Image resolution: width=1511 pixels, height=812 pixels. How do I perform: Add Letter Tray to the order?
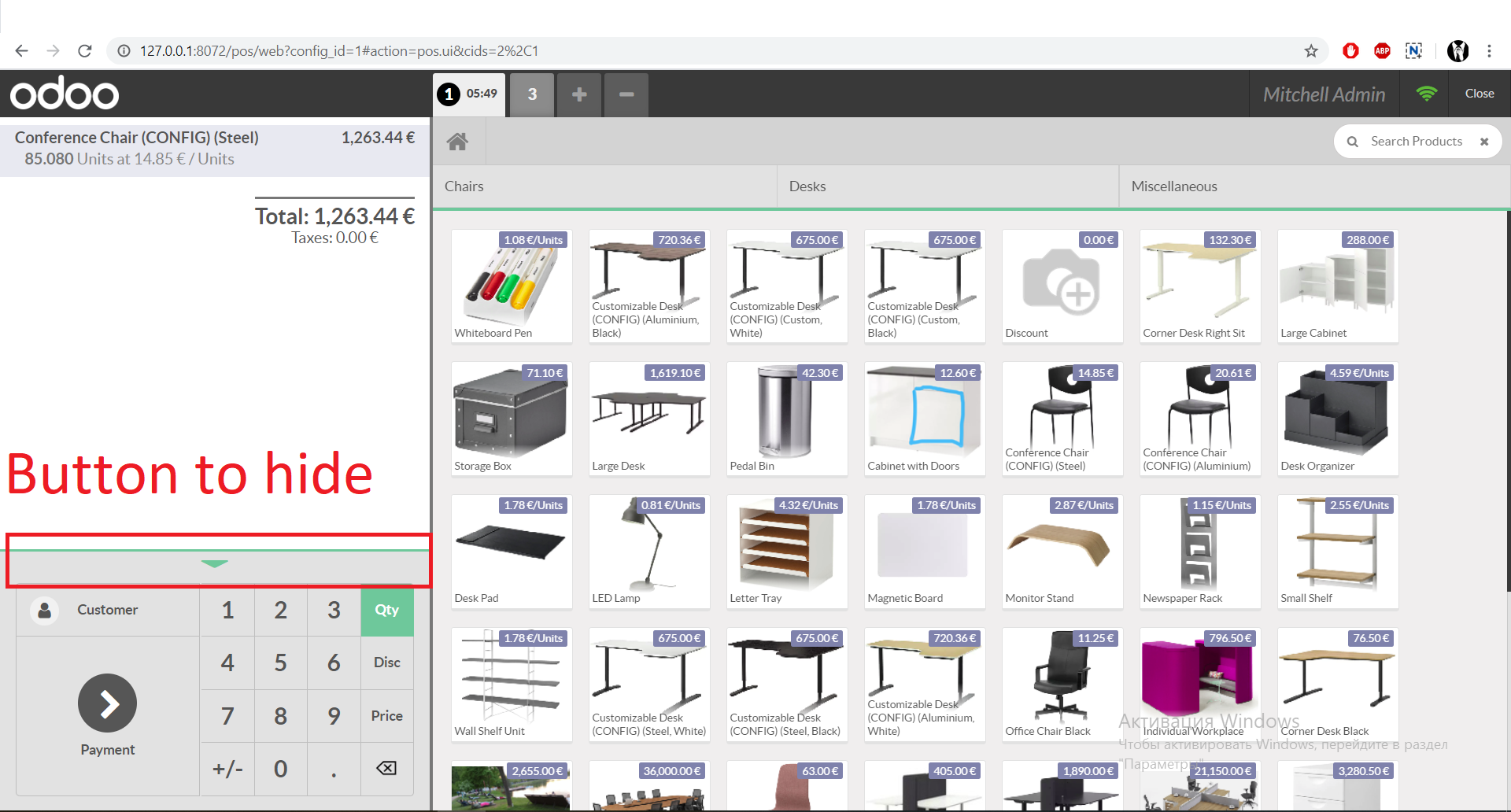coord(787,552)
